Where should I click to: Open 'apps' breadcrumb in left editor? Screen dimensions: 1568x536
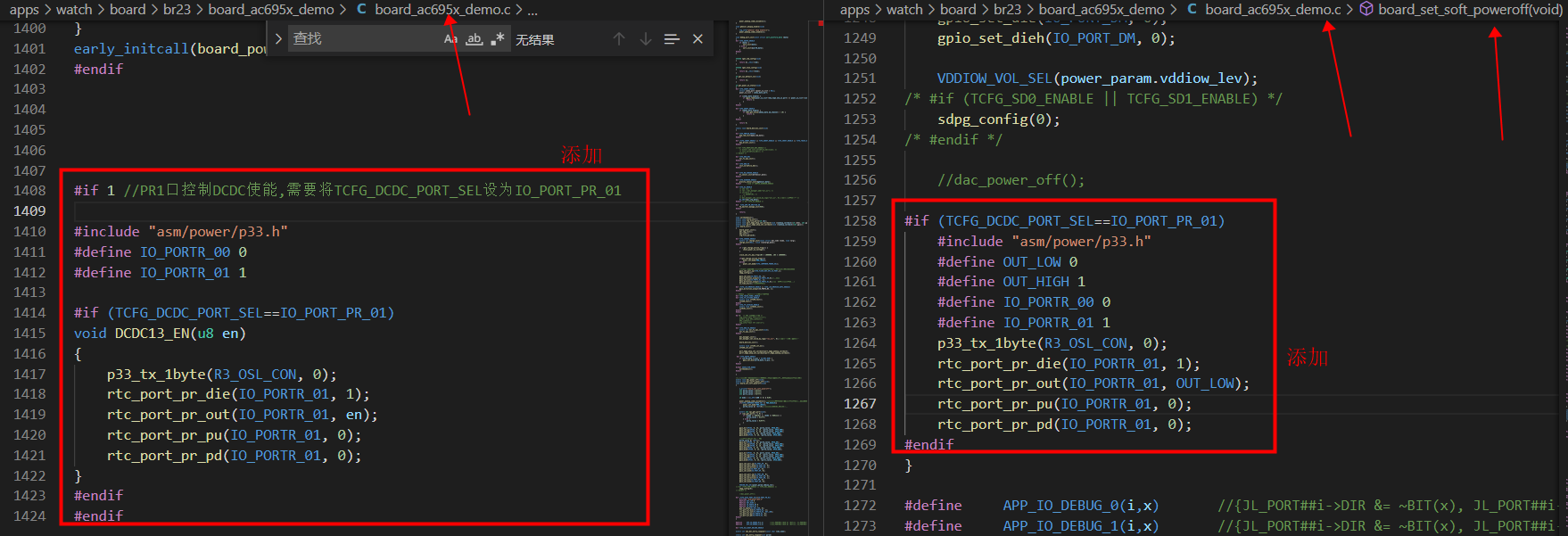click(x=24, y=10)
